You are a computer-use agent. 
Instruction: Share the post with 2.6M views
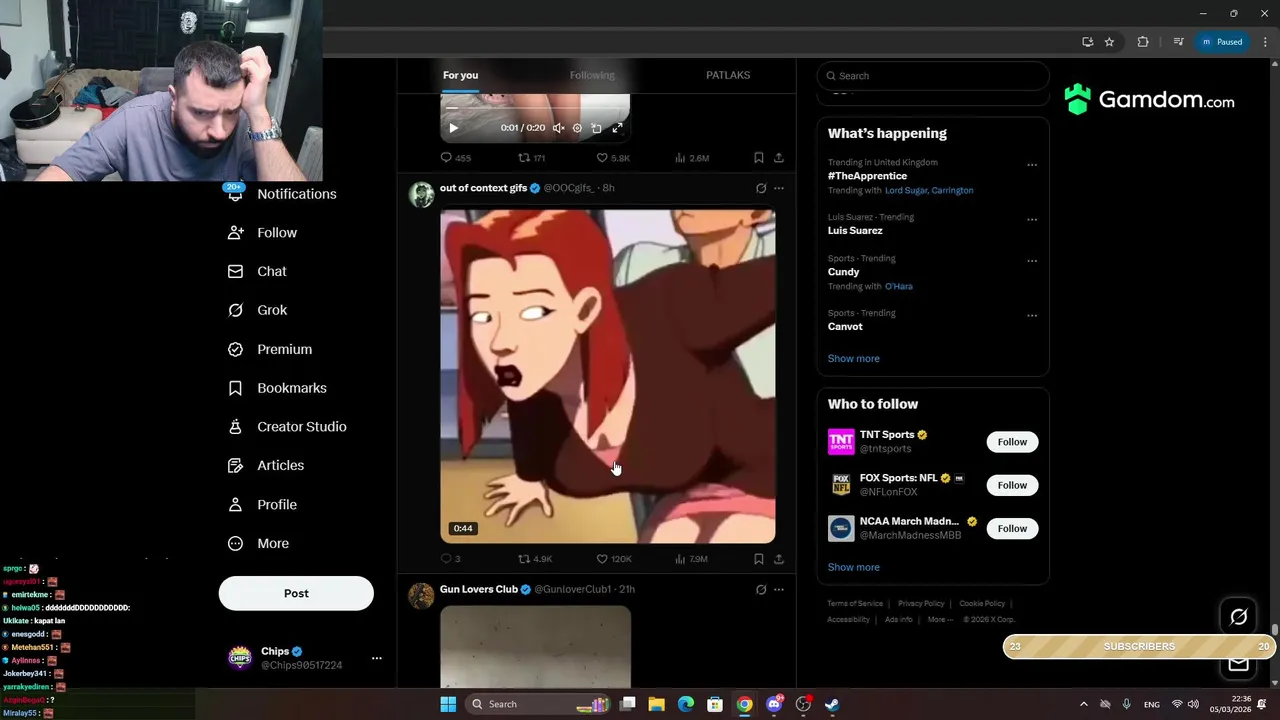pyautogui.click(x=779, y=158)
